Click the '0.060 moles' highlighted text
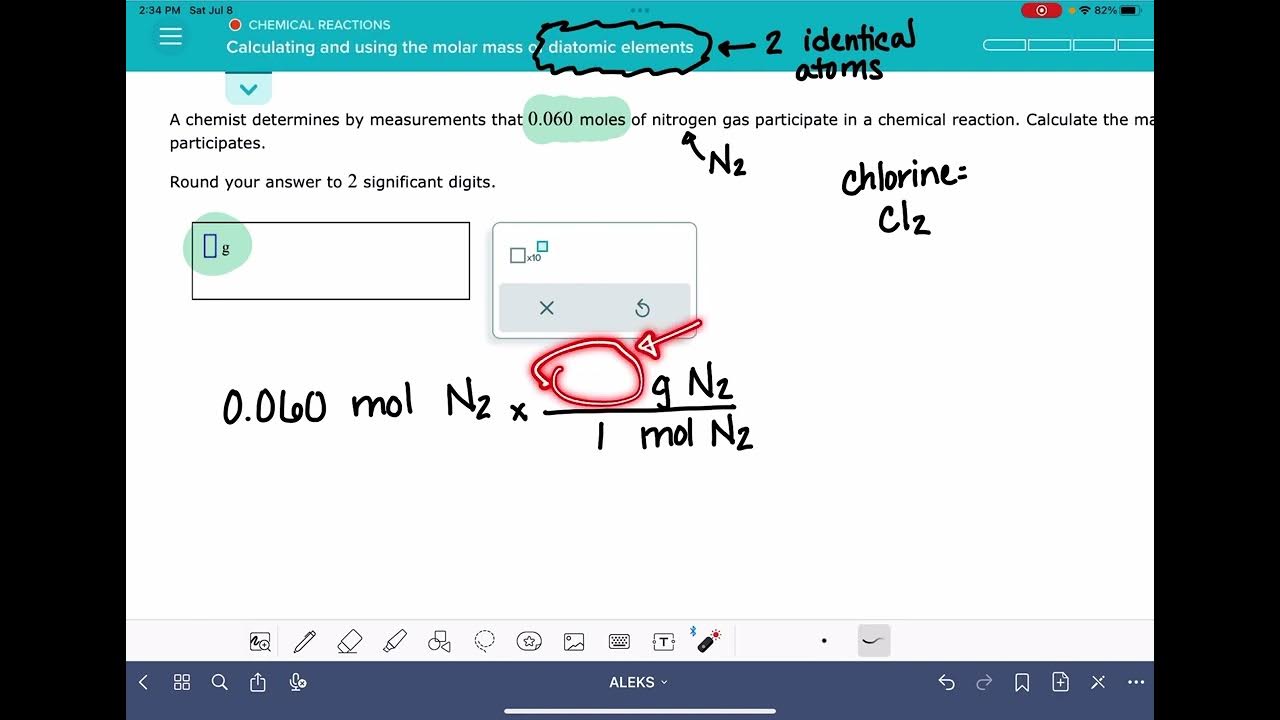The height and width of the screenshot is (720, 1280). click(577, 119)
